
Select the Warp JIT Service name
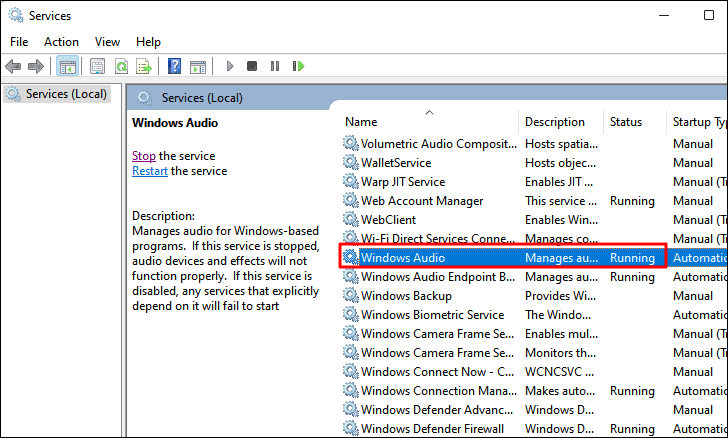click(x=403, y=182)
